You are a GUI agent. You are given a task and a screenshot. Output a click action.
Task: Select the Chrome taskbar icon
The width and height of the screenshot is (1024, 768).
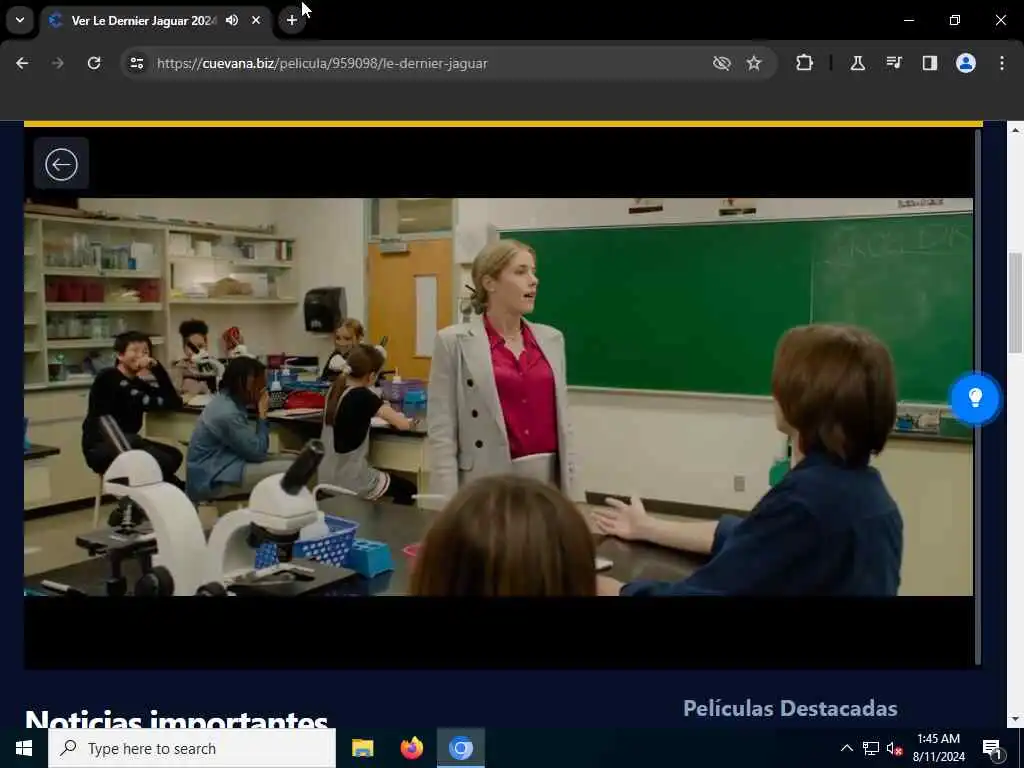pos(460,748)
